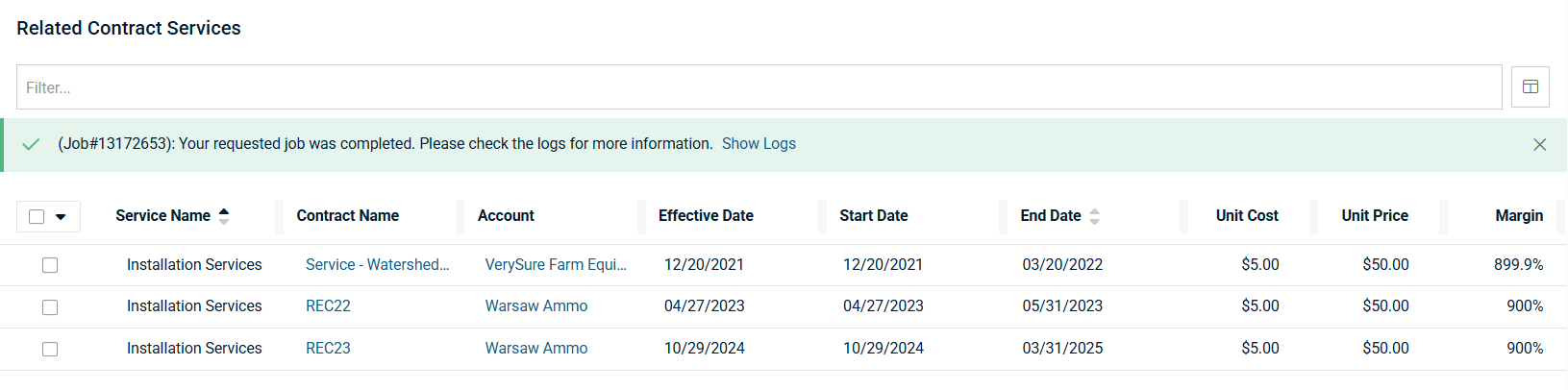This screenshot has height=390, width=1568.
Task: Click the Service Name sort arrows
Action: pos(224,216)
